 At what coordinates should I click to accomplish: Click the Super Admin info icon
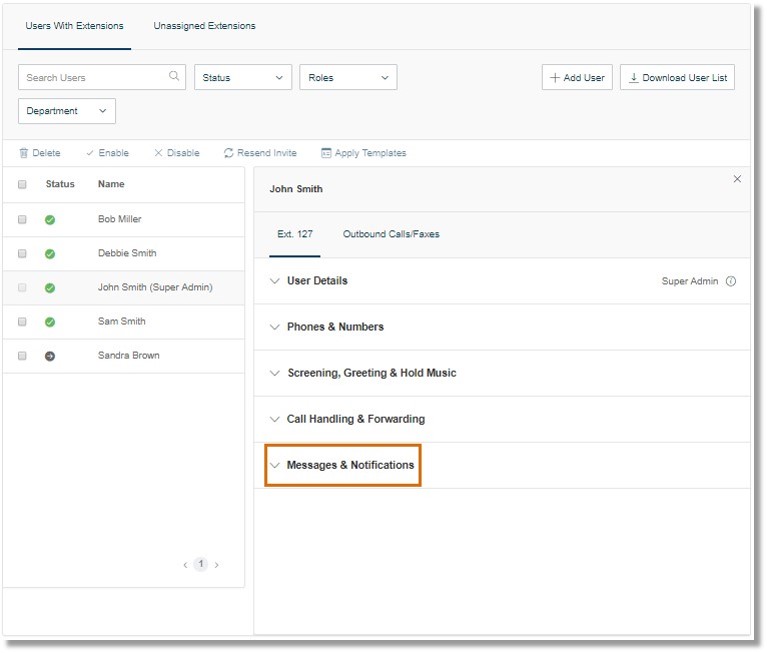pyautogui.click(x=731, y=281)
